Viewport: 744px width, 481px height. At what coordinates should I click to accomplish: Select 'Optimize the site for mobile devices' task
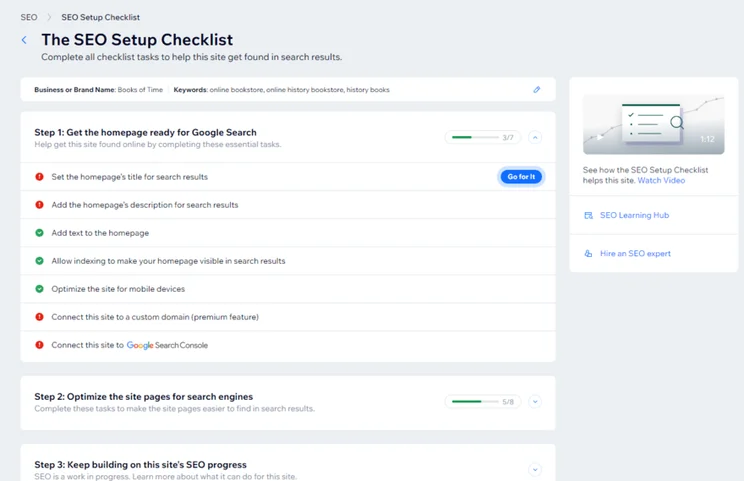pyautogui.click(x=288, y=289)
